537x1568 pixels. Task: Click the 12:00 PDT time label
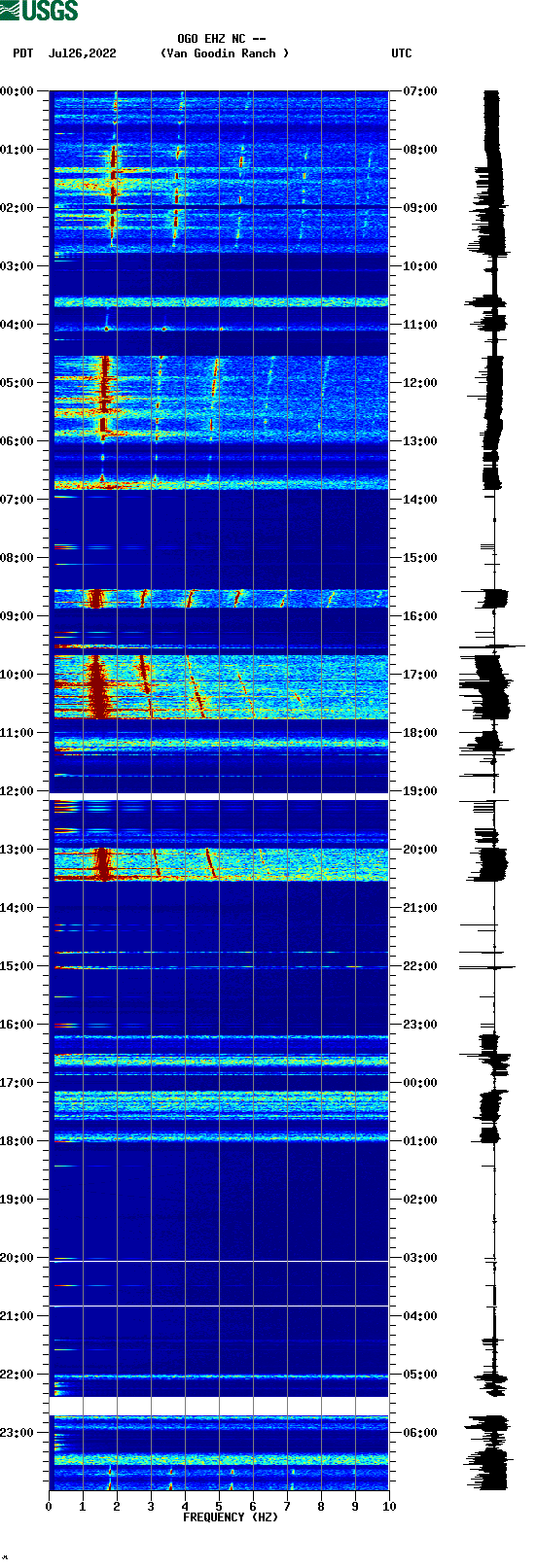pos(18,791)
